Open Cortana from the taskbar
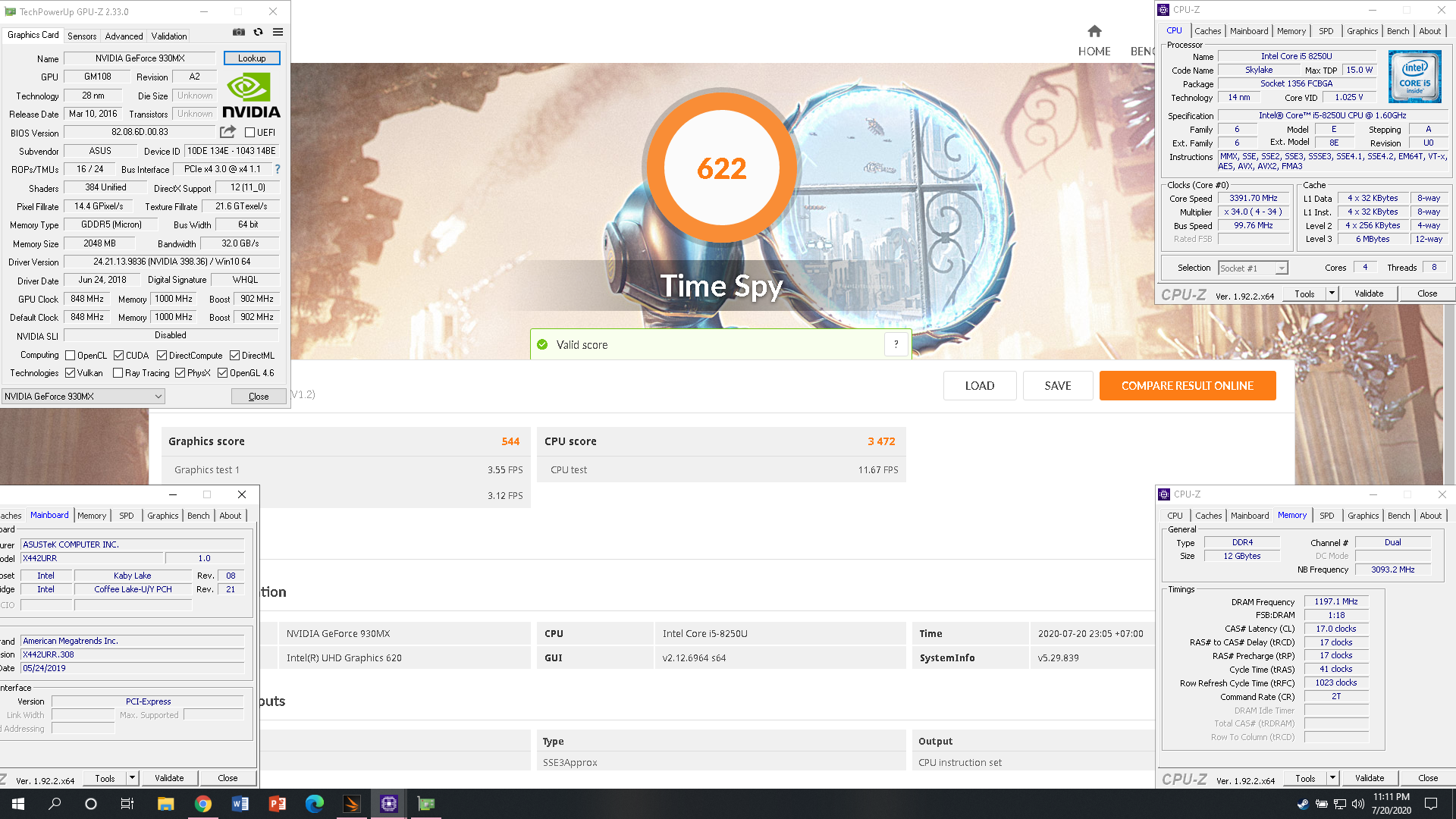1456x819 pixels. (x=91, y=804)
